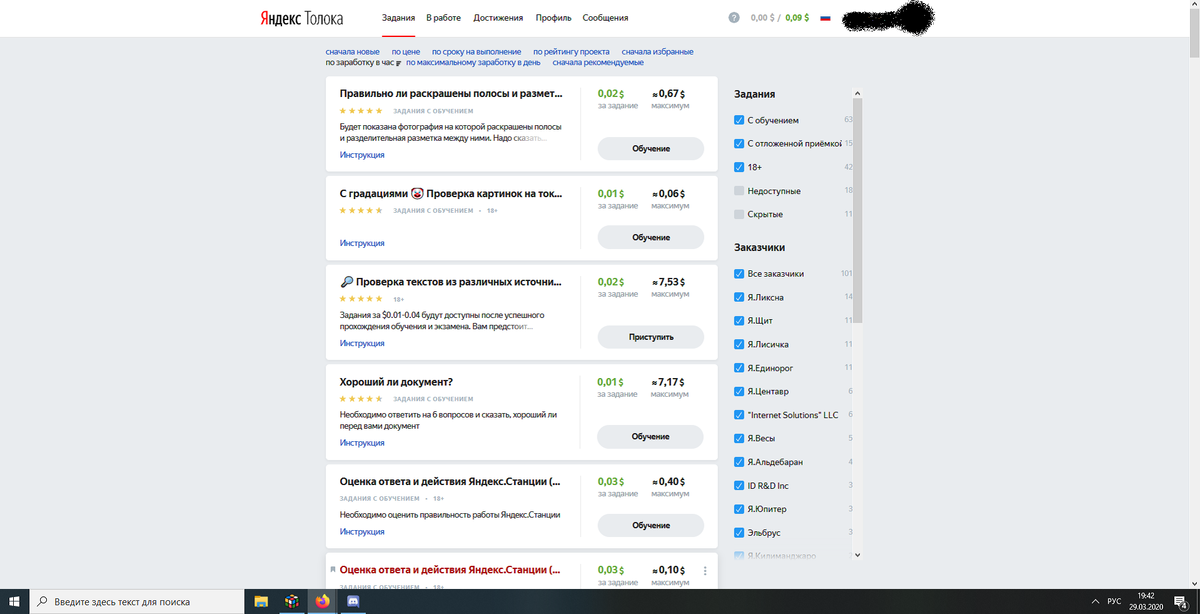Screen dimensions: 1200x614
Task: Sort 'по максимальному заработку в день'
Action: 473,62
